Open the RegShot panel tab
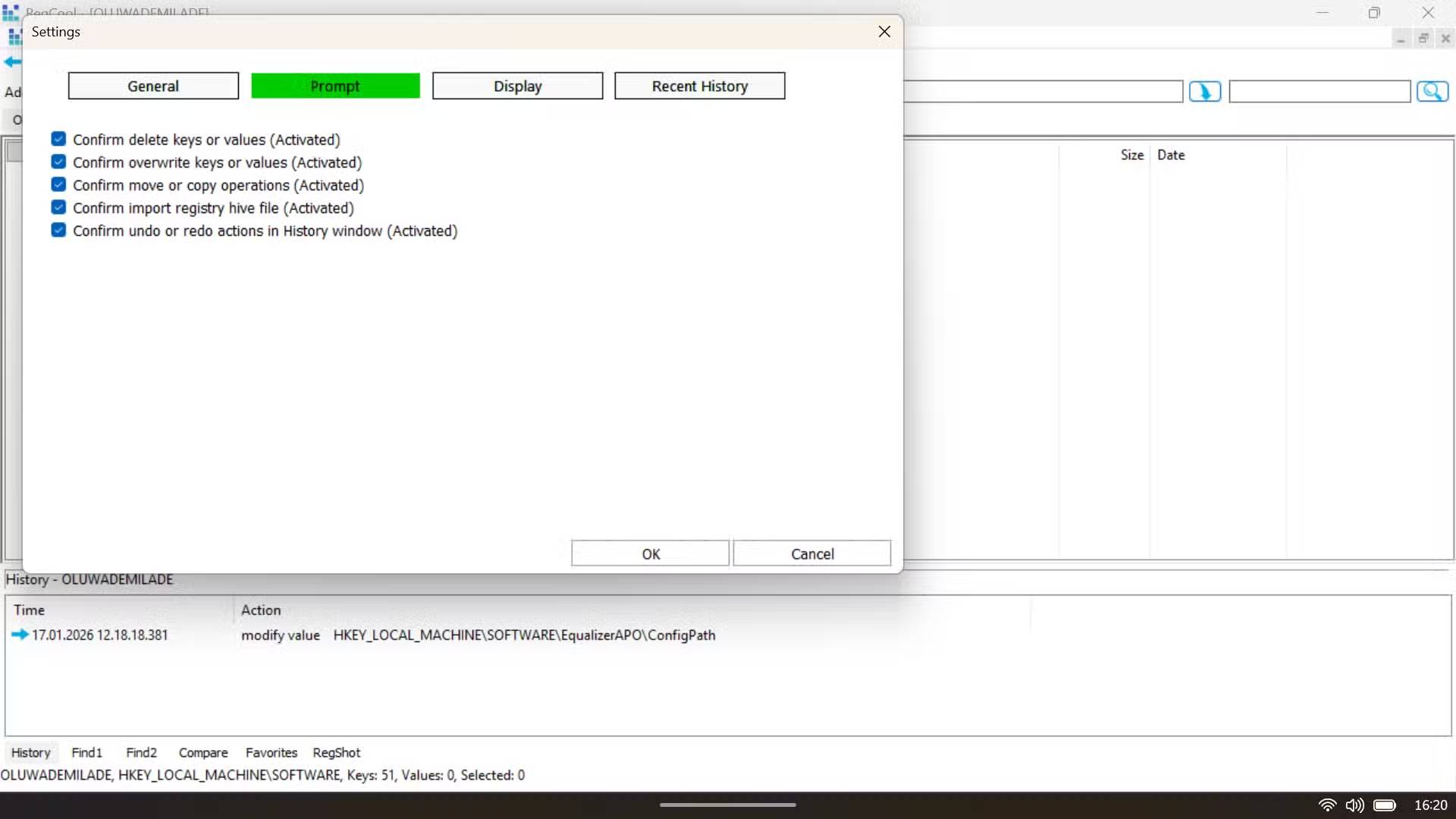The width and height of the screenshot is (1456, 819). (336, 752)
